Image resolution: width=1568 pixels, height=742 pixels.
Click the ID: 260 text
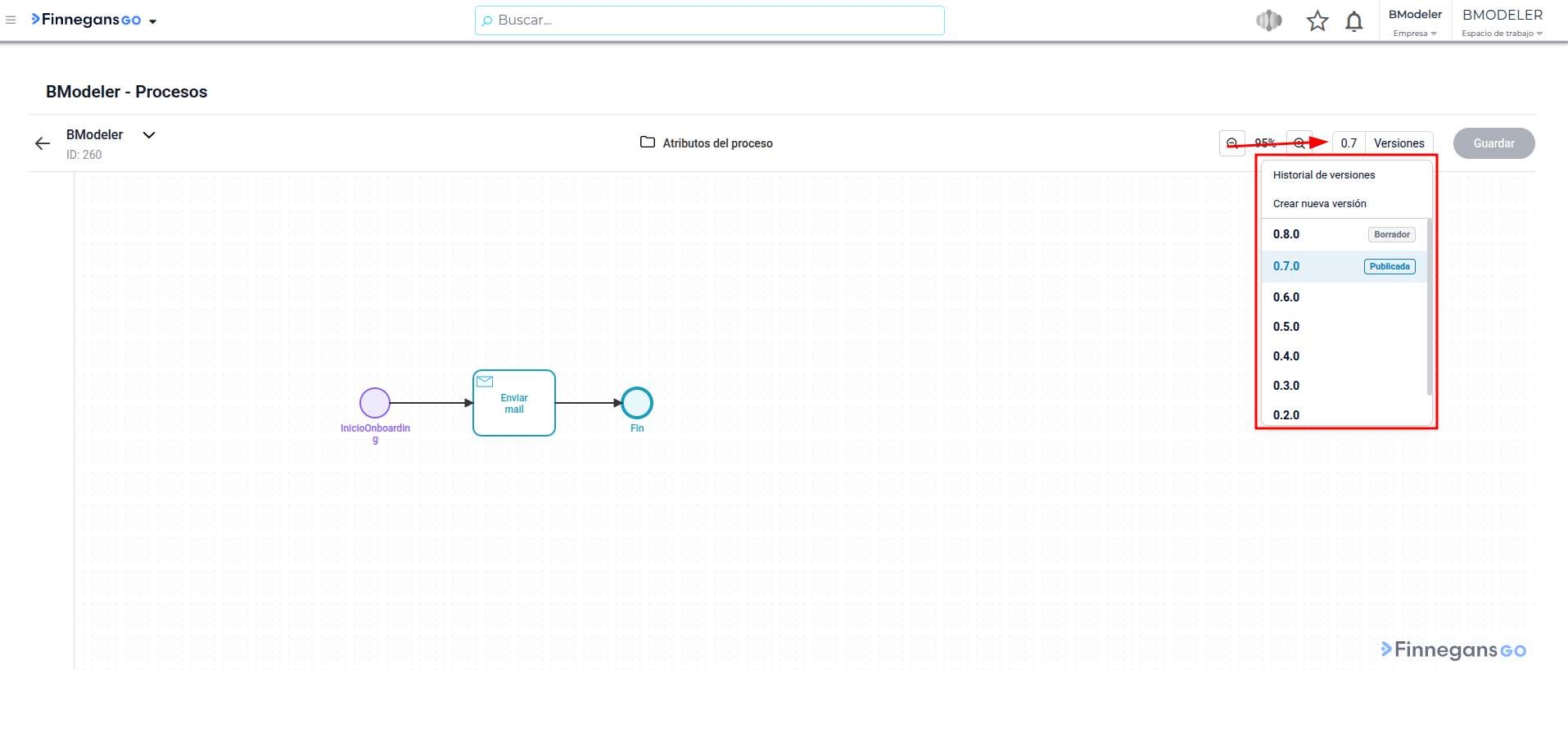click(84, 155)
